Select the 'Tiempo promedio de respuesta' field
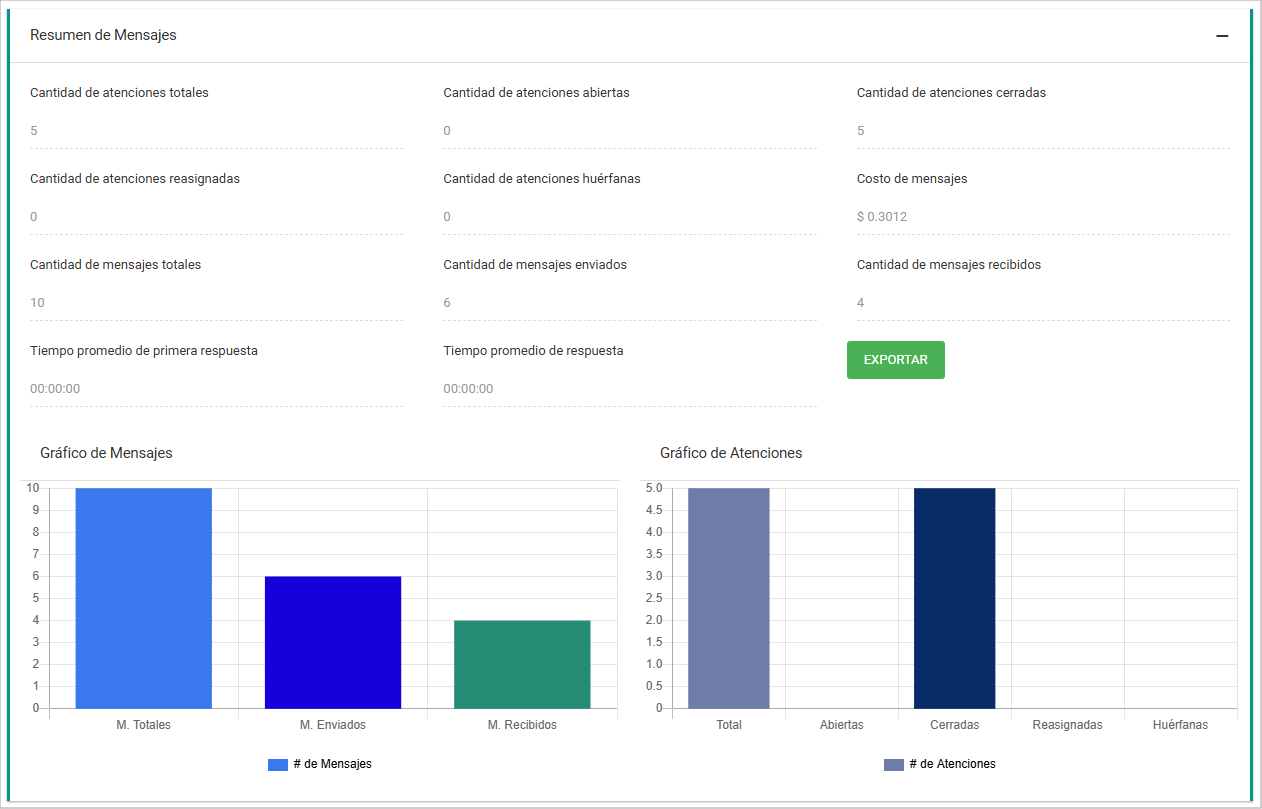The width and height of the screenshot is (1262, 809). tap(629, 389)
